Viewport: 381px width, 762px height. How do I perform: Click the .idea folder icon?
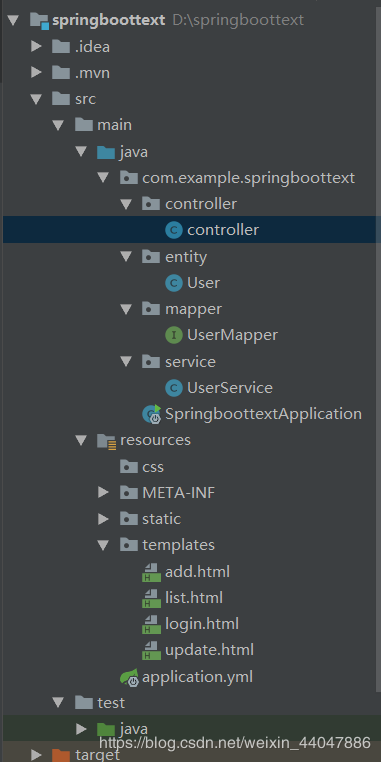[61, 47]
